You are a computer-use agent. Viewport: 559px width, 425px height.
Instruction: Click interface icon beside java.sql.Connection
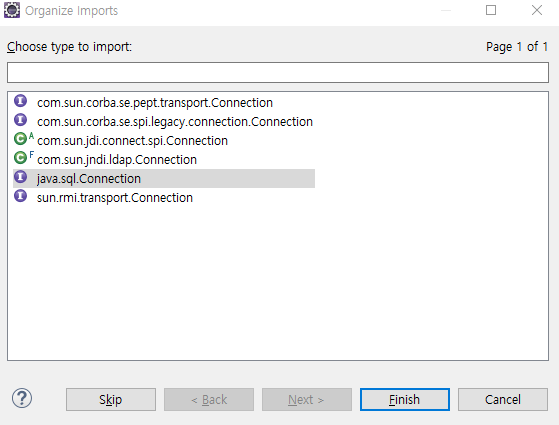[20, 177]
